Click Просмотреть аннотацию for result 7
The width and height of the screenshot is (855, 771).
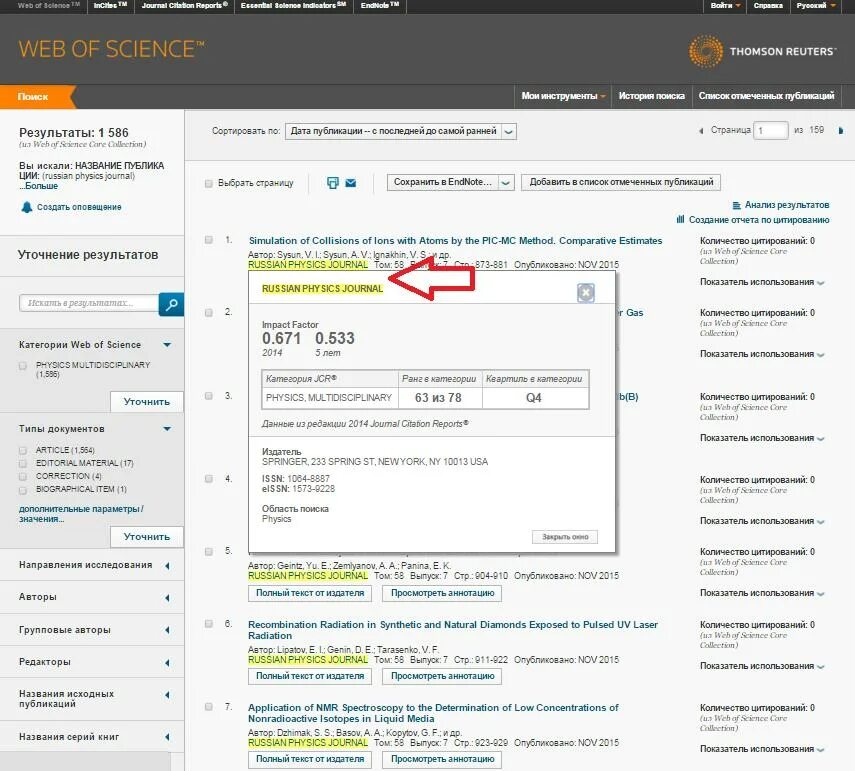click(442, 759)
